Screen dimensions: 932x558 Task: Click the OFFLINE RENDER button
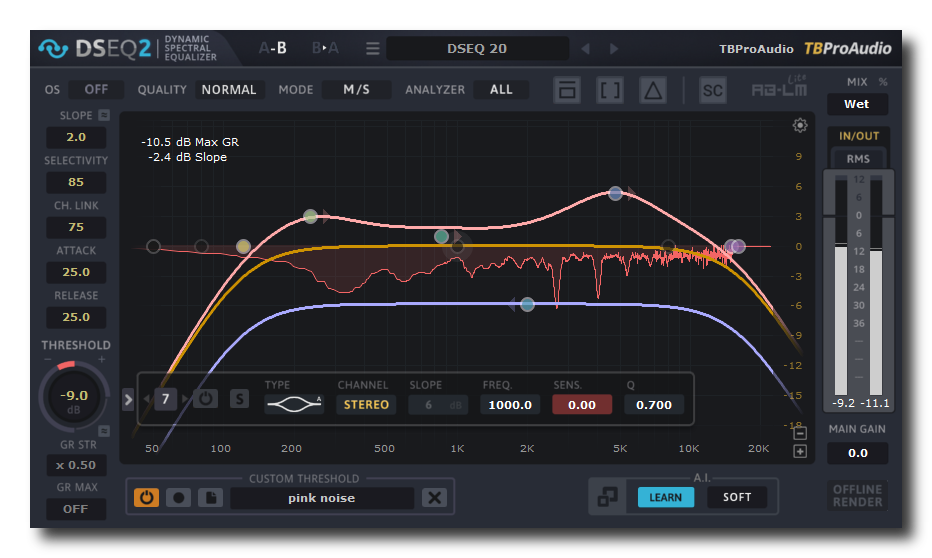coord(857,496)
